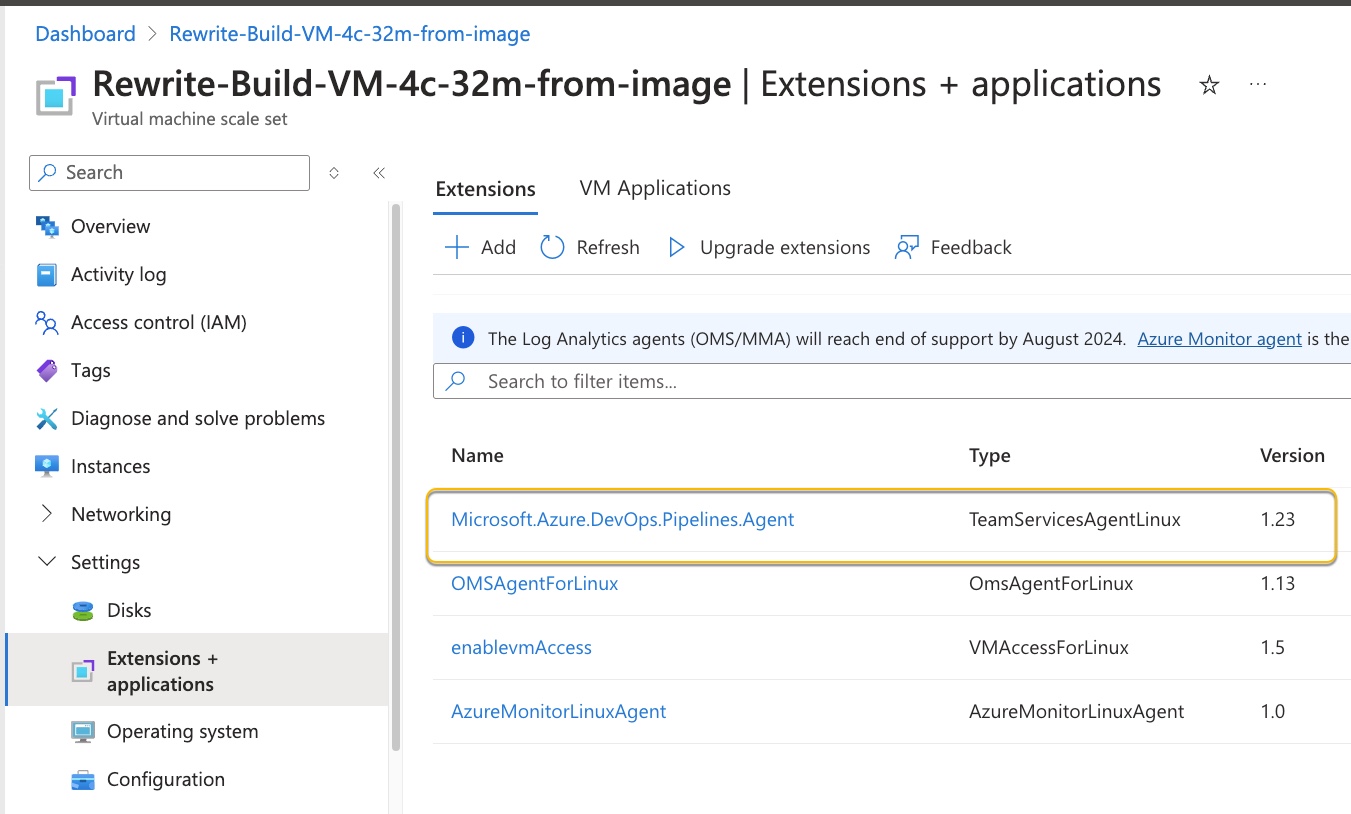Click the sidebar vertical scrollbar
This screenshot has width=1351, height=814.
pos(396,475)
